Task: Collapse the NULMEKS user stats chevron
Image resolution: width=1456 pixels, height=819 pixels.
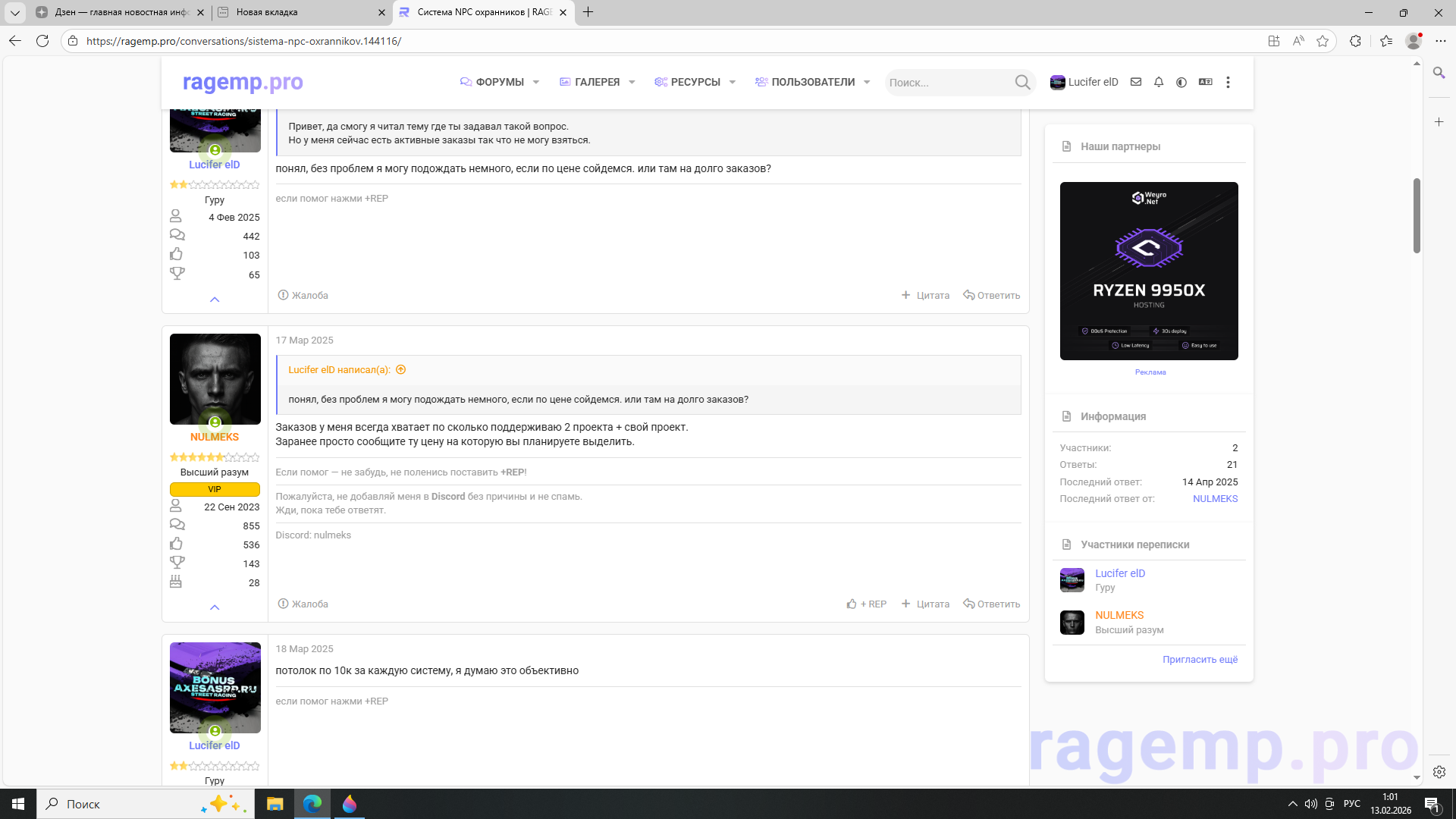Action: click(215, 607)
